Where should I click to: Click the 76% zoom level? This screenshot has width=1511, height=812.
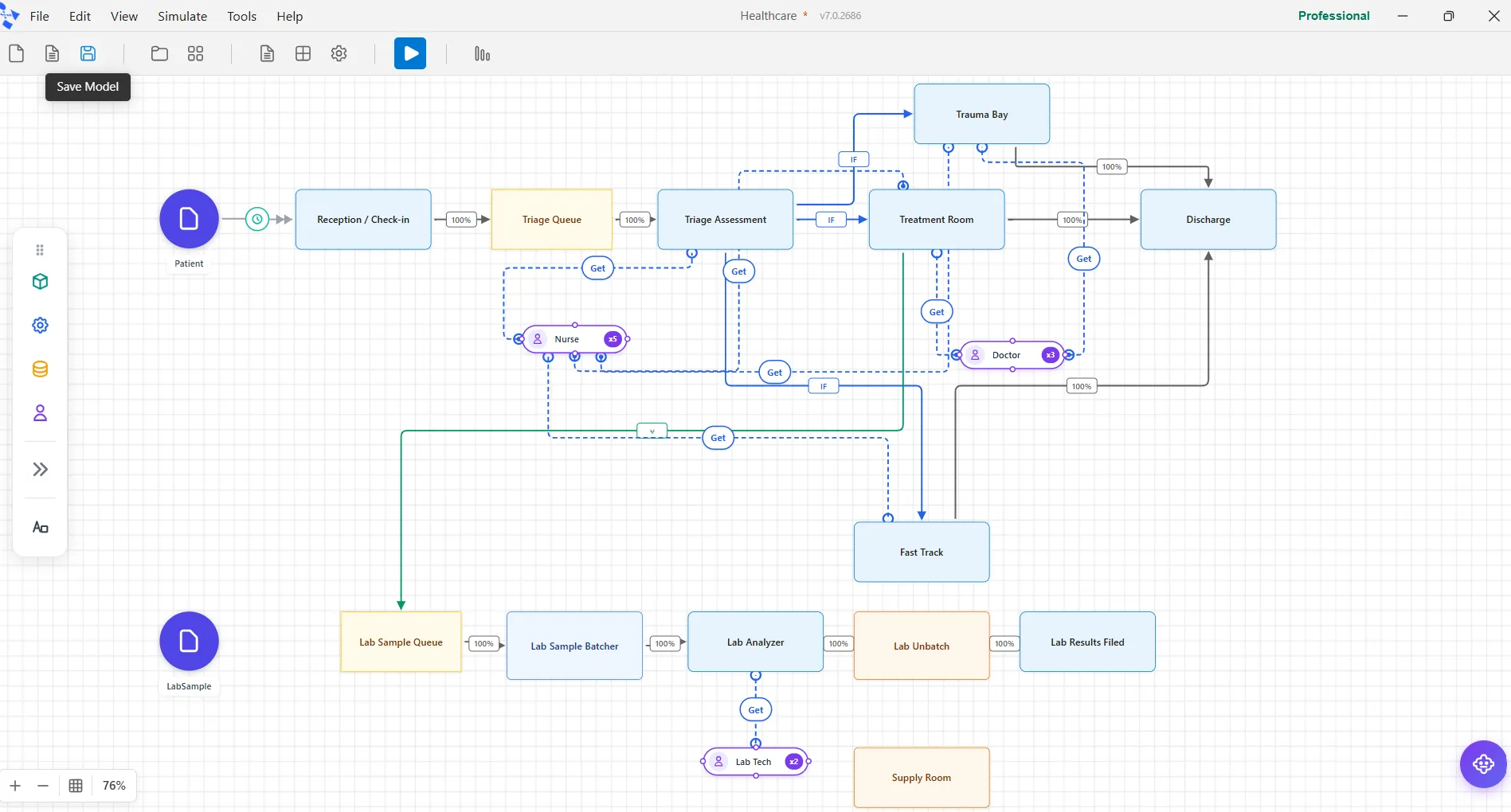point(114,786)
